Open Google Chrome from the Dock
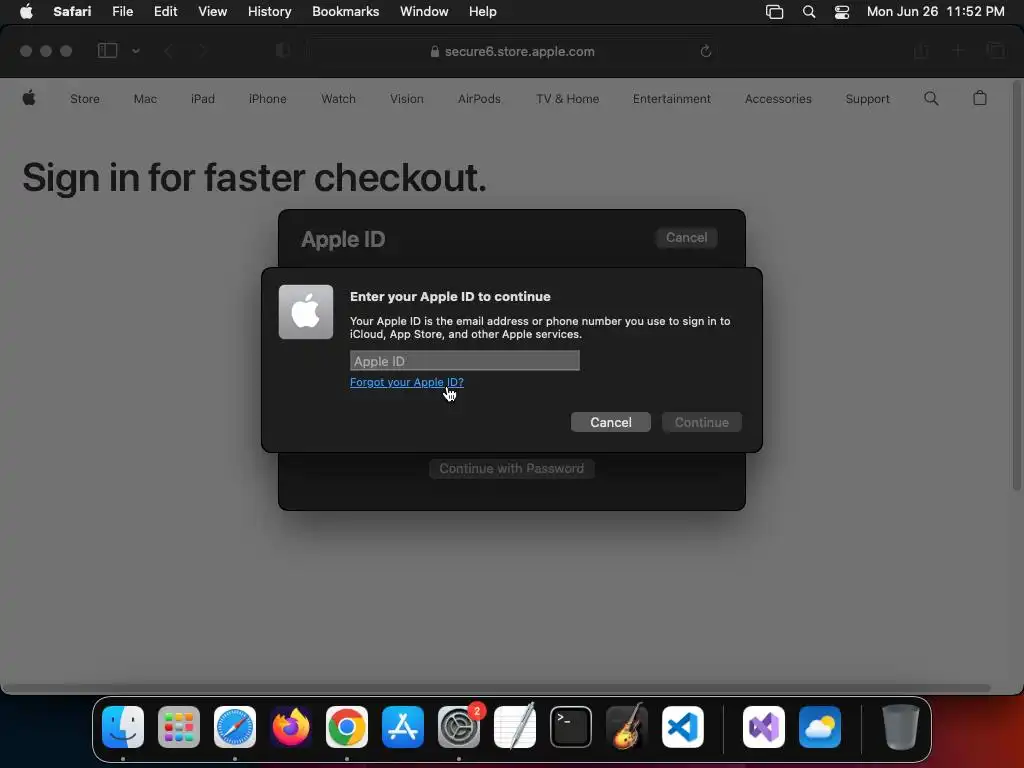Image resolution: width=1024 pixels, height=768 pixels. [x=347, y=726]
